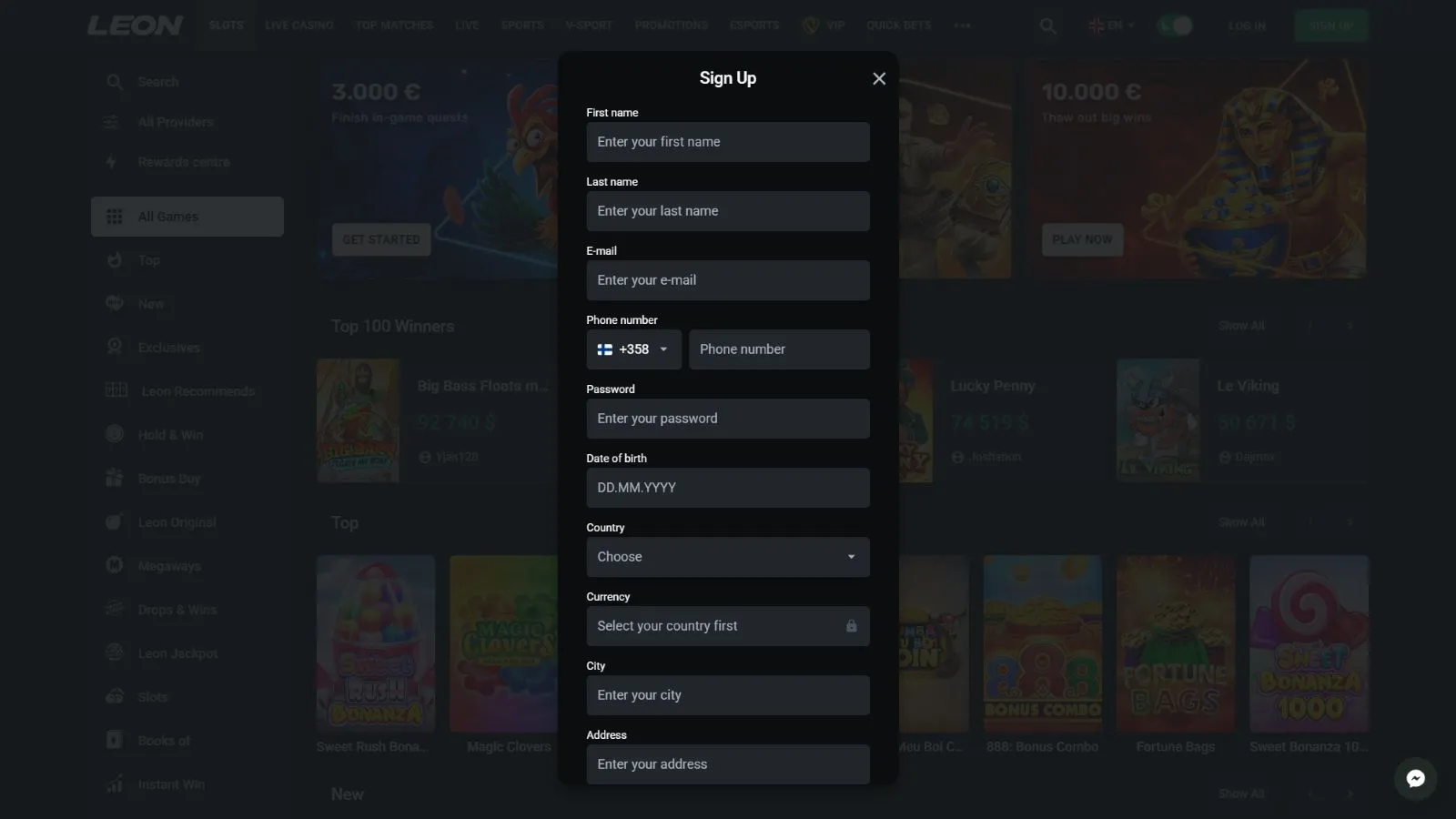The height and width of the screenshot is (819, 1456).
Task: Click the Top flame icon in sidebar
Action: [x=115, y=260]
